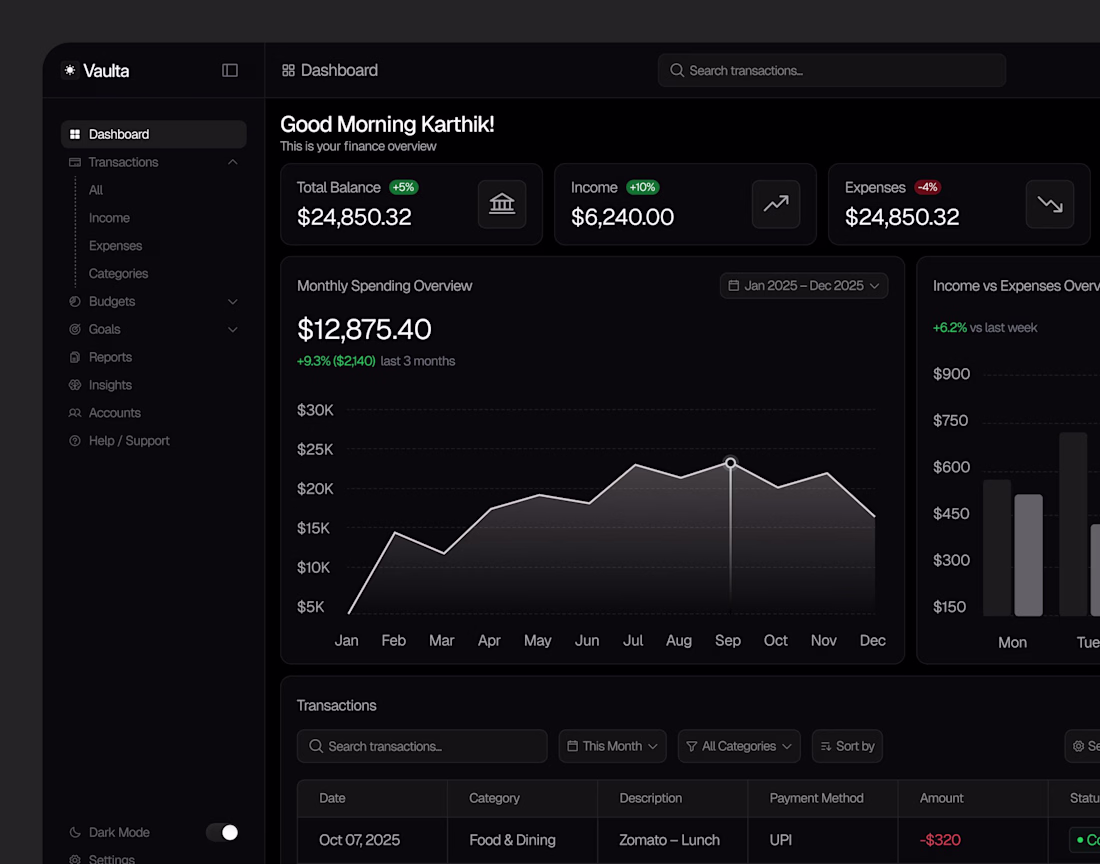Click the Help question-mark icon in sidebar
This screenshot has width=1100, height=864.
75,441
